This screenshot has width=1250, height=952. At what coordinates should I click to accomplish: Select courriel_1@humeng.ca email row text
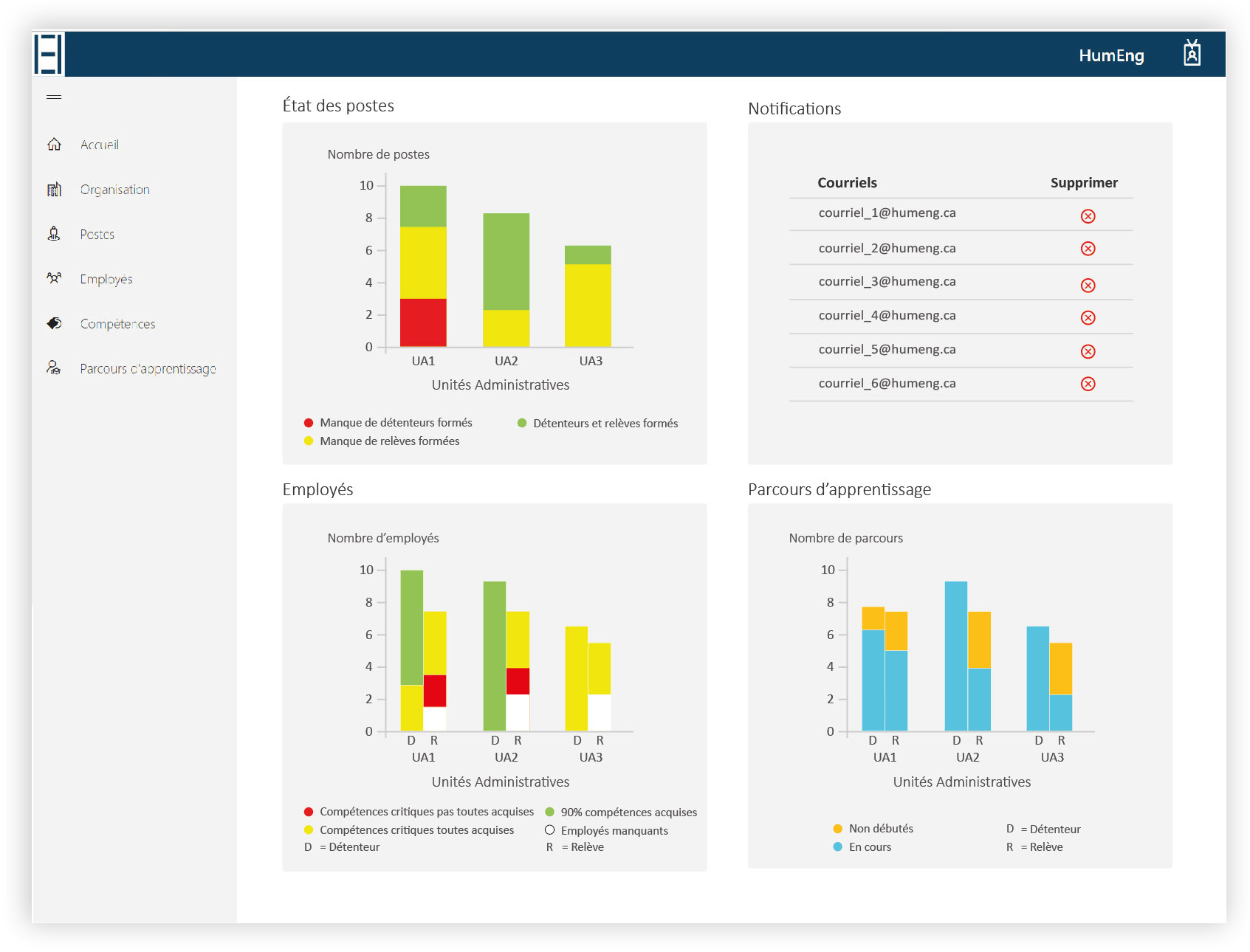(x=887, y=213)
